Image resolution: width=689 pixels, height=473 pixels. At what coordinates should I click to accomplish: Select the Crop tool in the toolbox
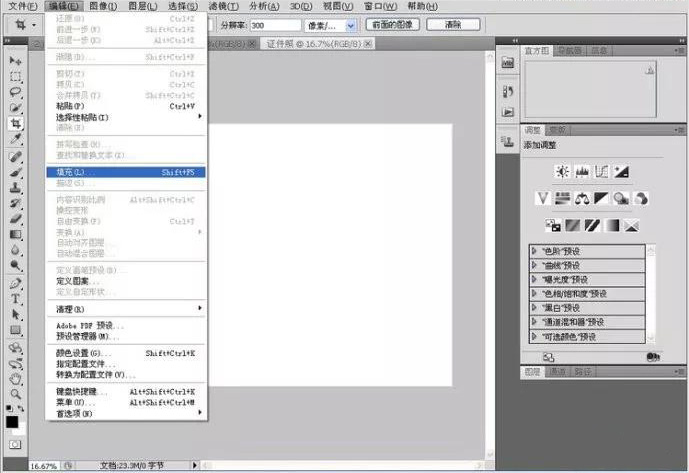click(16, 124)
